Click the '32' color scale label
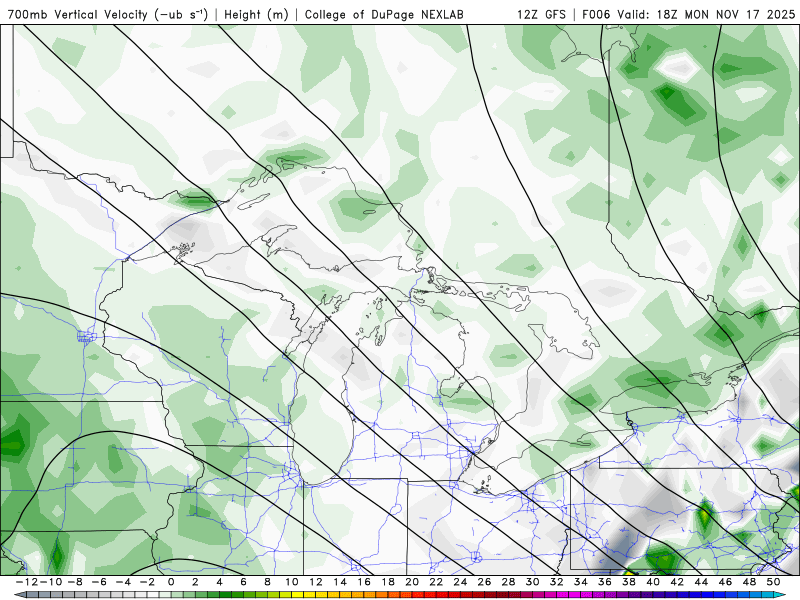The width and height of the screenshot is (800, 600). [557, 582]
